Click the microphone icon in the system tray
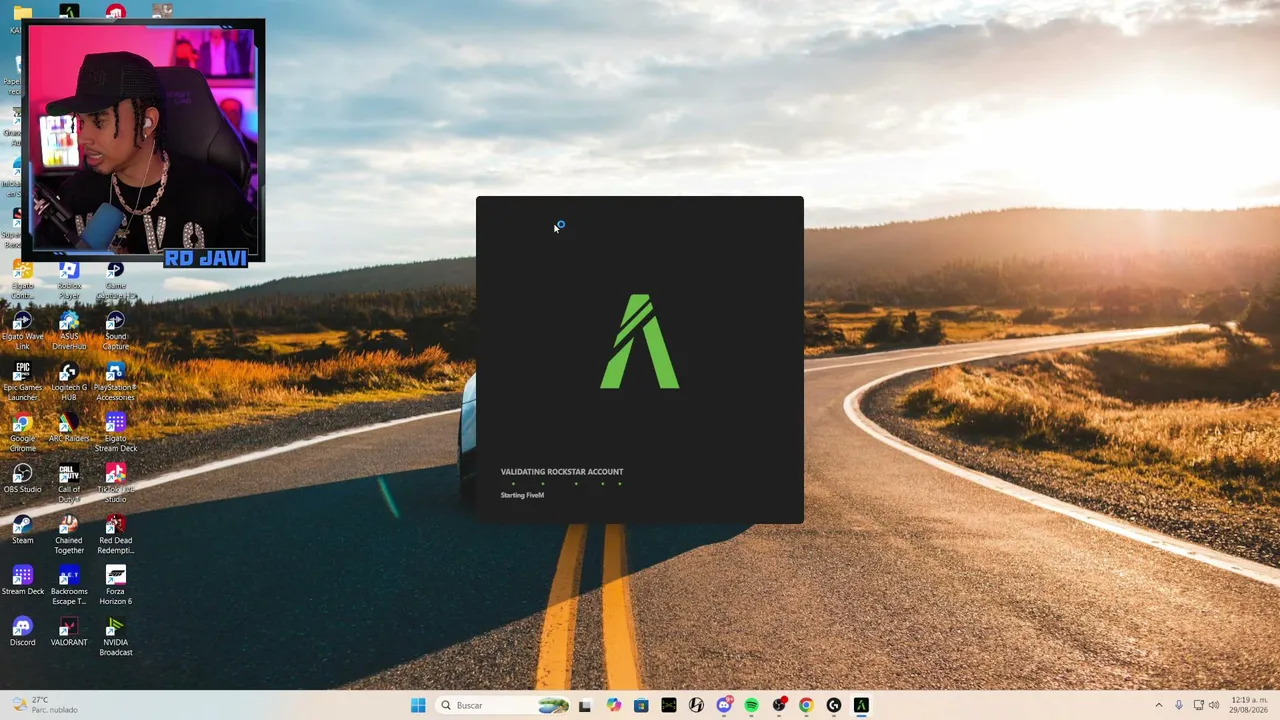 (1179, 705)
